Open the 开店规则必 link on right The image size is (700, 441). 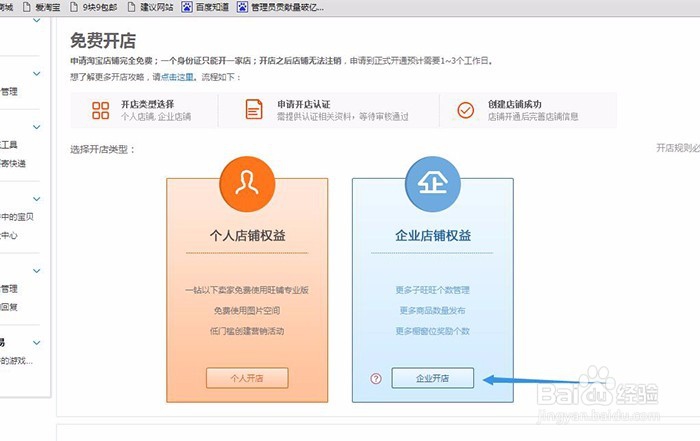678,148
